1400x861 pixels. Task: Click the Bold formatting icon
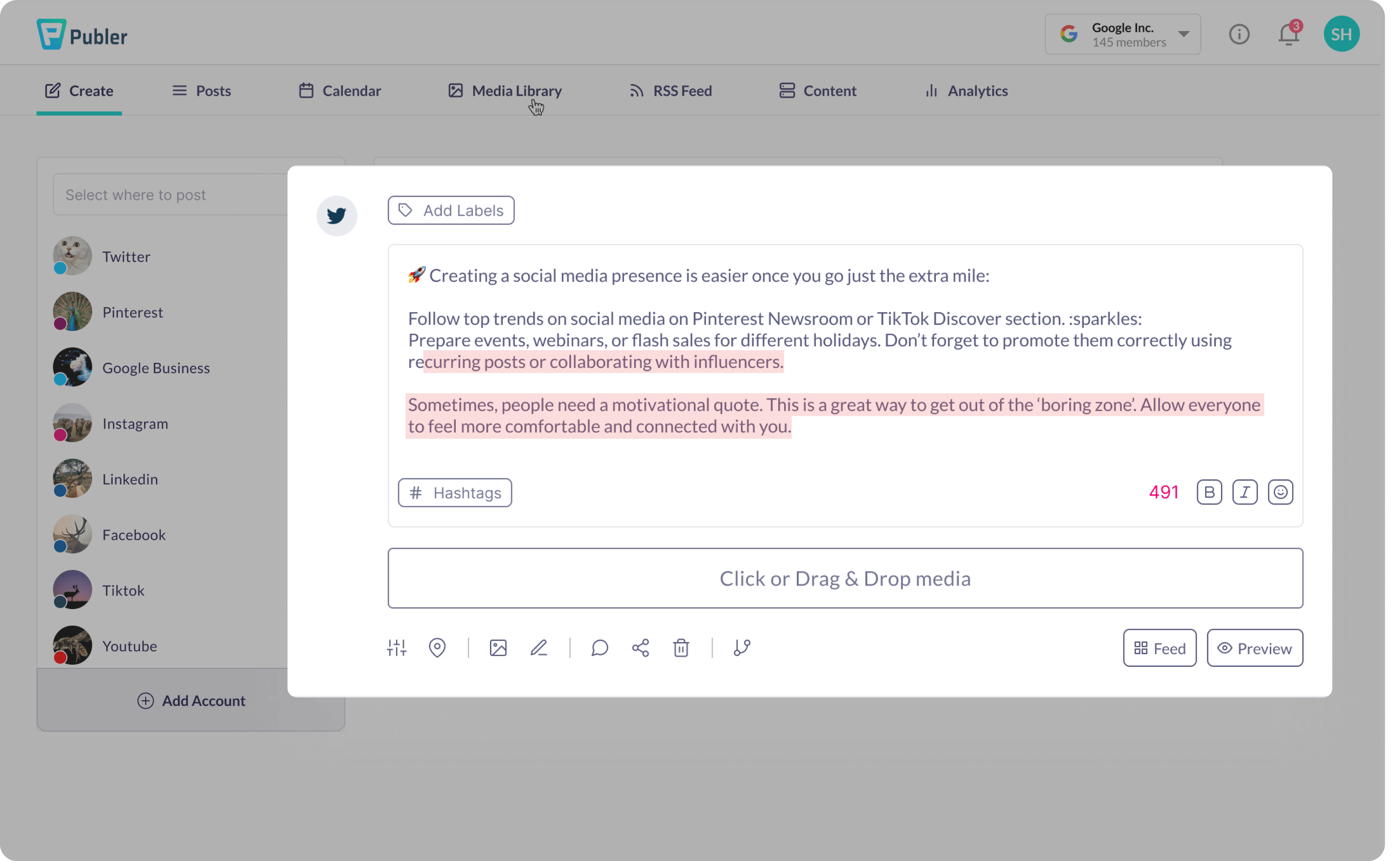(1209, 491)
